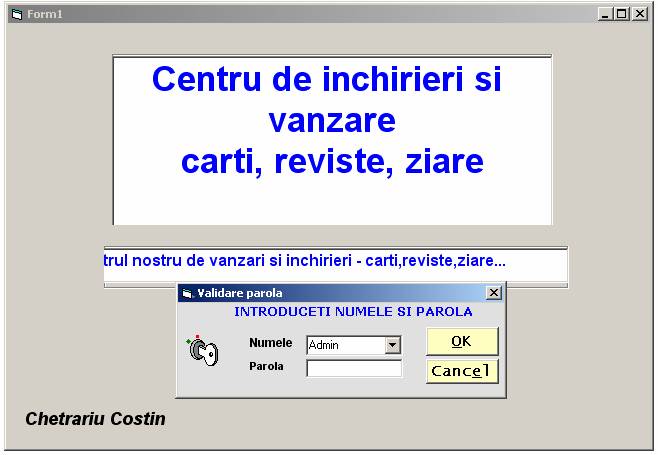
Task: Click the Parola label
Action: tap(266, 366)
